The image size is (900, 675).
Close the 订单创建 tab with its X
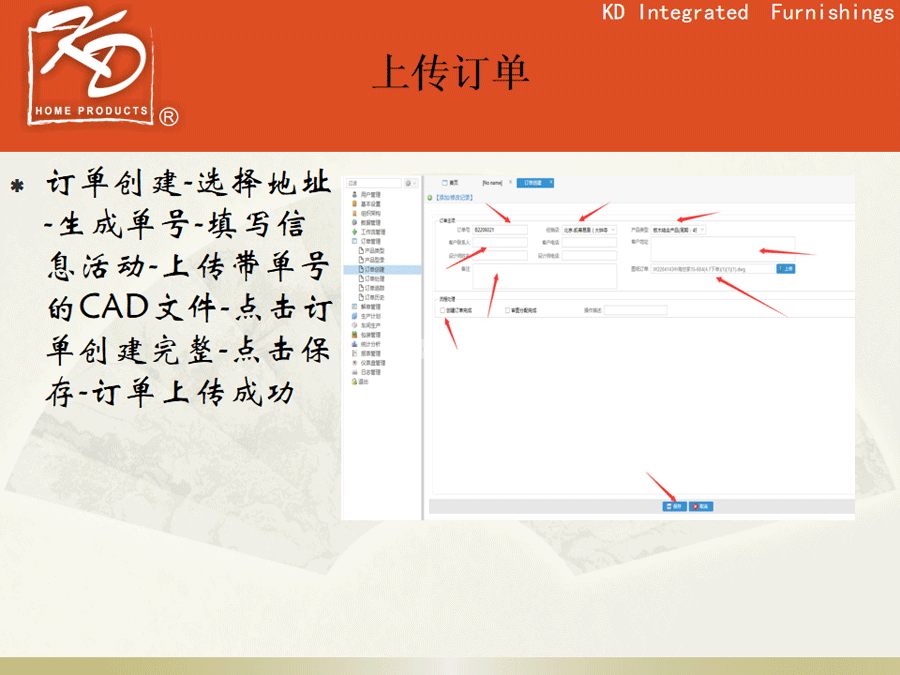tap(551, 183)
